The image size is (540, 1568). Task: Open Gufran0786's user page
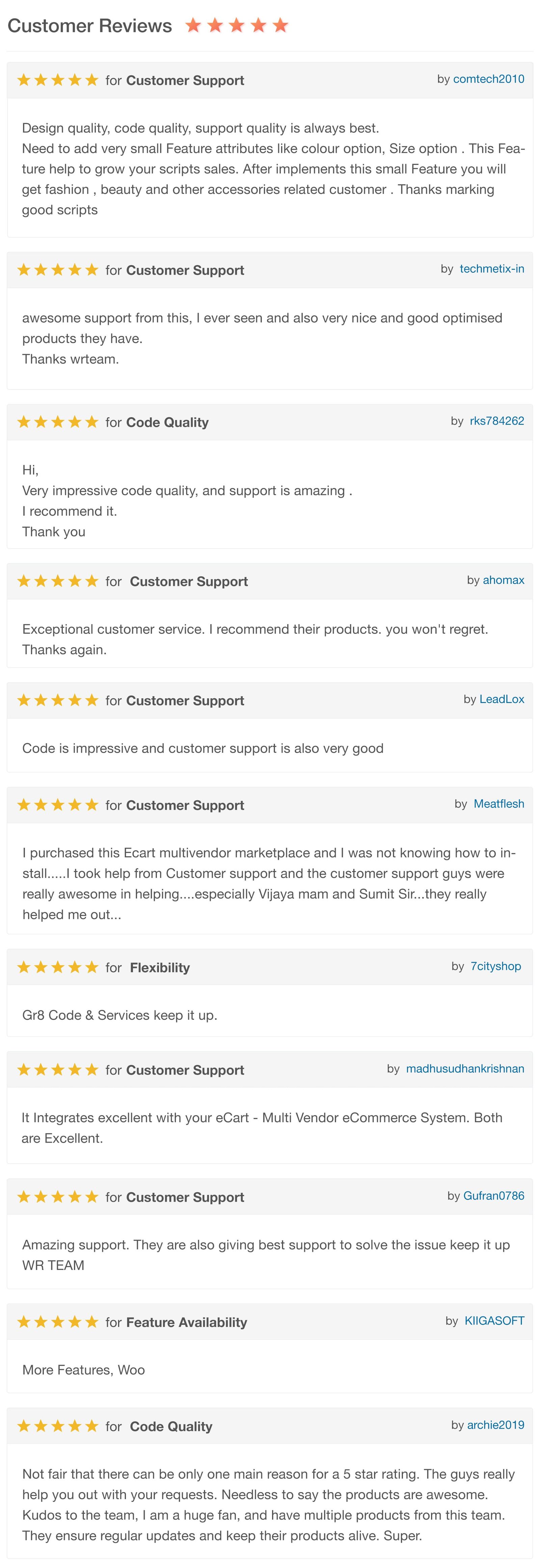pos(494,1196)
